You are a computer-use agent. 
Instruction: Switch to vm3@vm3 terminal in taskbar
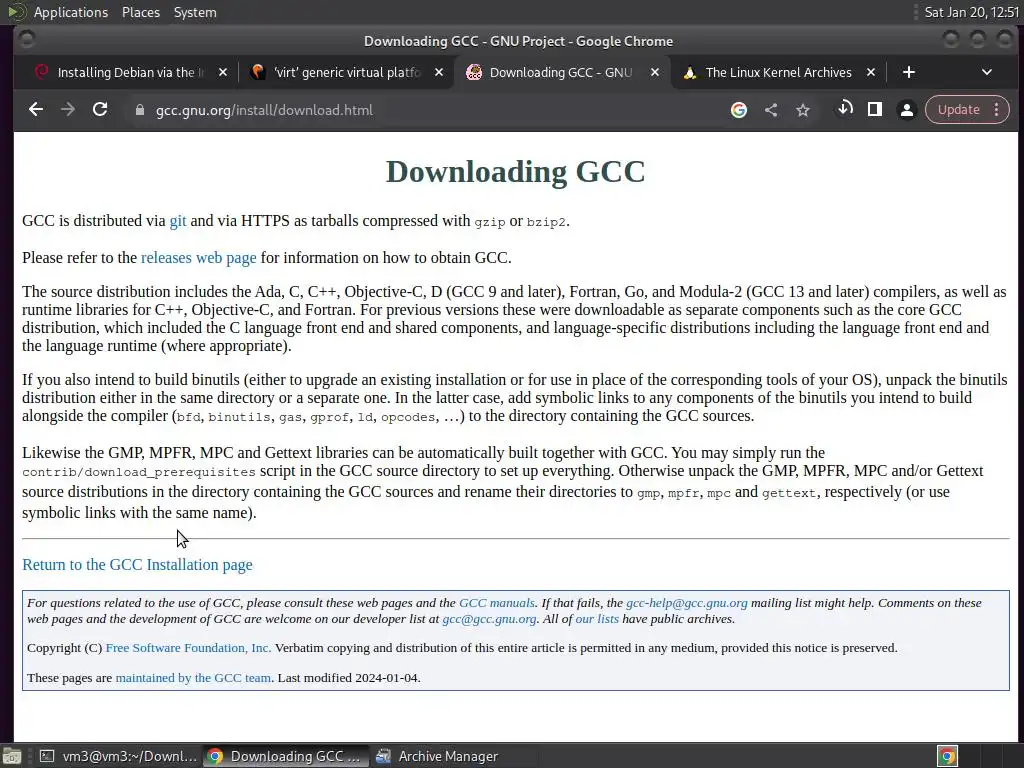coord(118,756)
